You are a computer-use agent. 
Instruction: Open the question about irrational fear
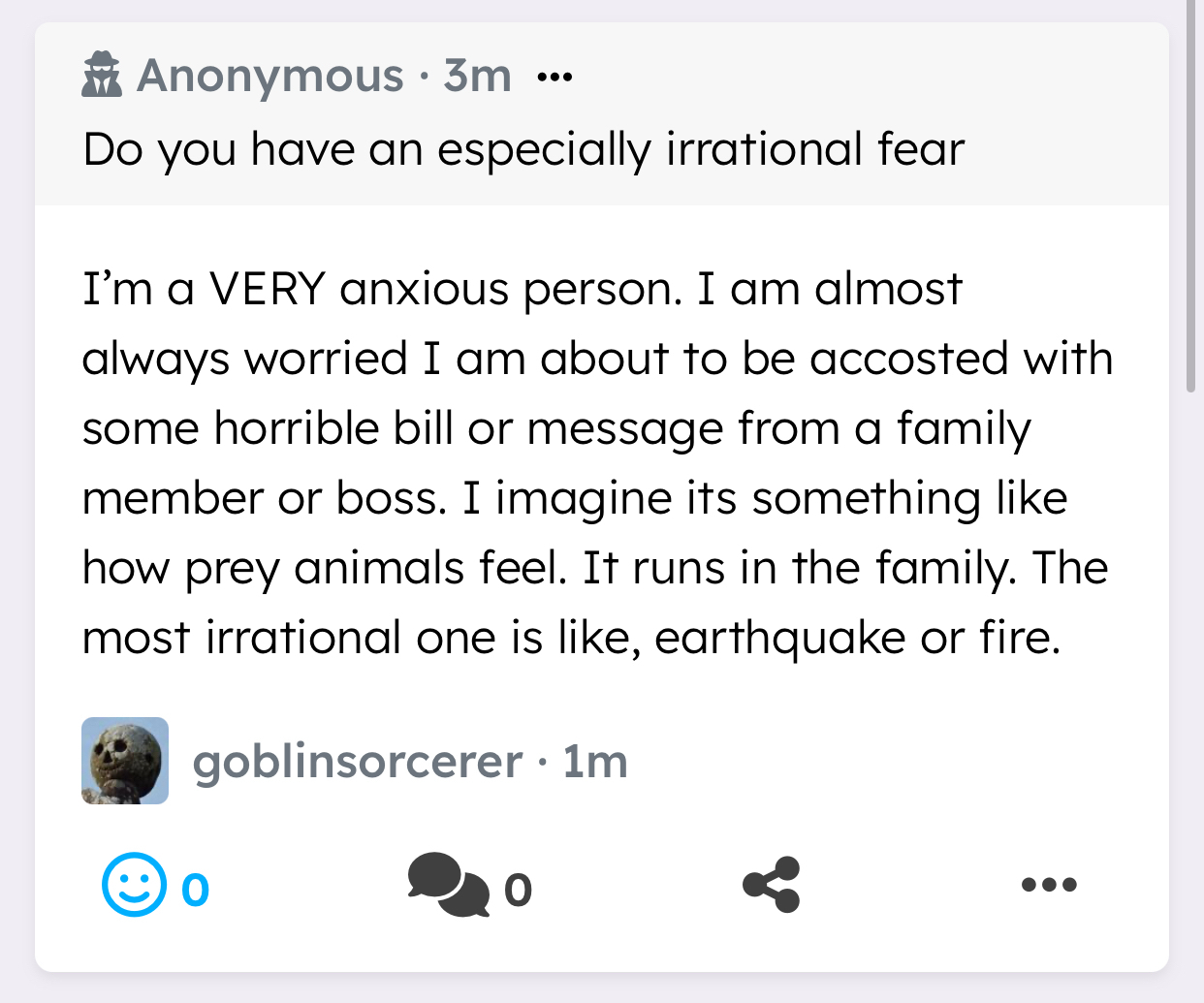pyautogui.click(x=523, y=150)
